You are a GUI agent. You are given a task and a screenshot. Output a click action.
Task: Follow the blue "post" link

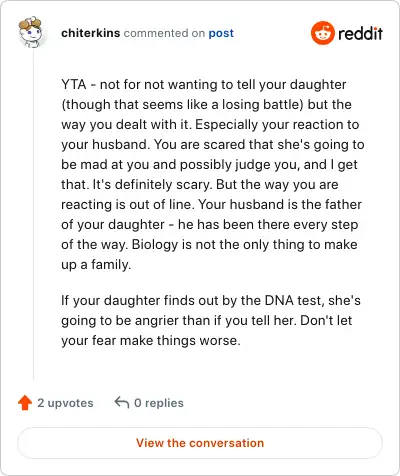(x=221, y=33)
